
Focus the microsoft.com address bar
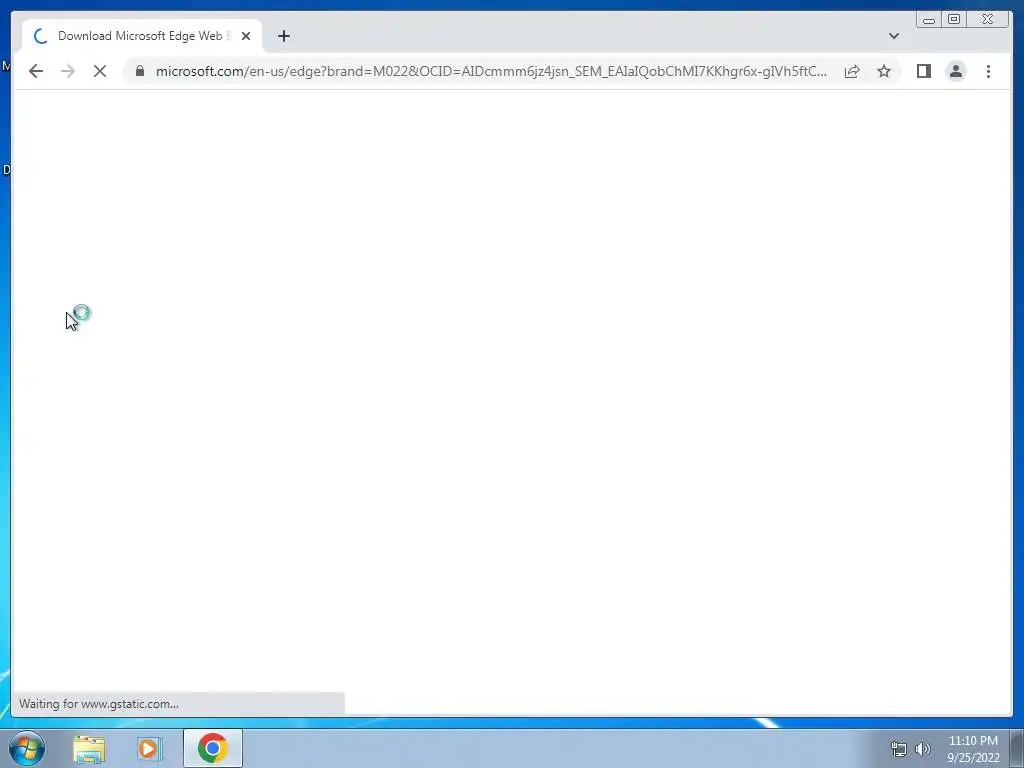coord(491,71)
